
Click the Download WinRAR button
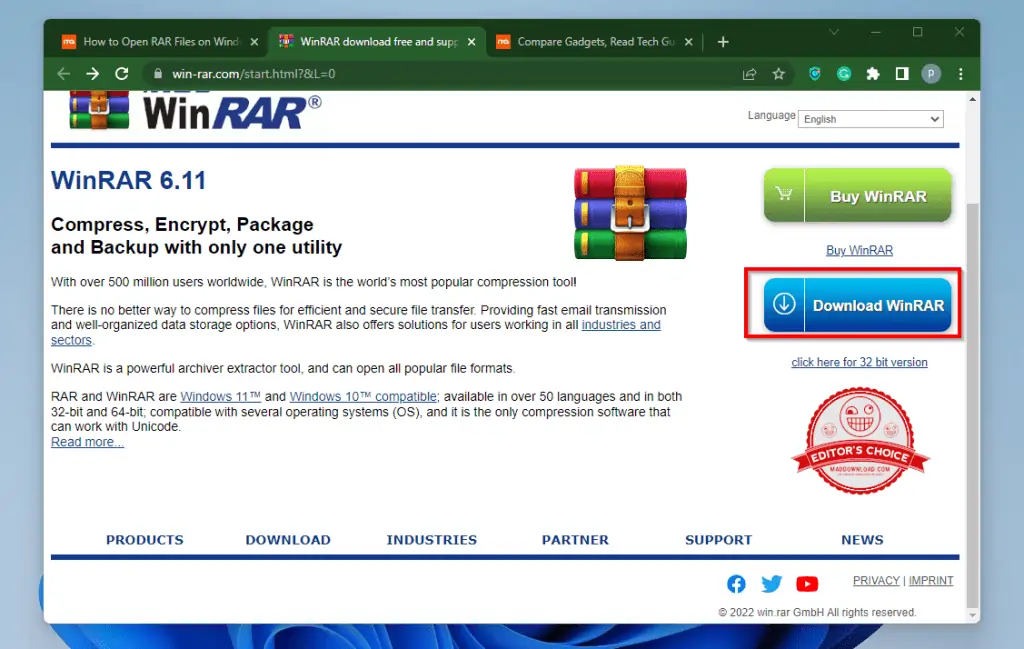coord(857,305)
